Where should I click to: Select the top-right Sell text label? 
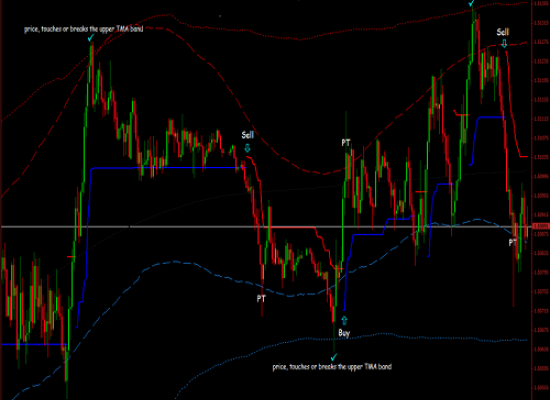tap(503, 32)
